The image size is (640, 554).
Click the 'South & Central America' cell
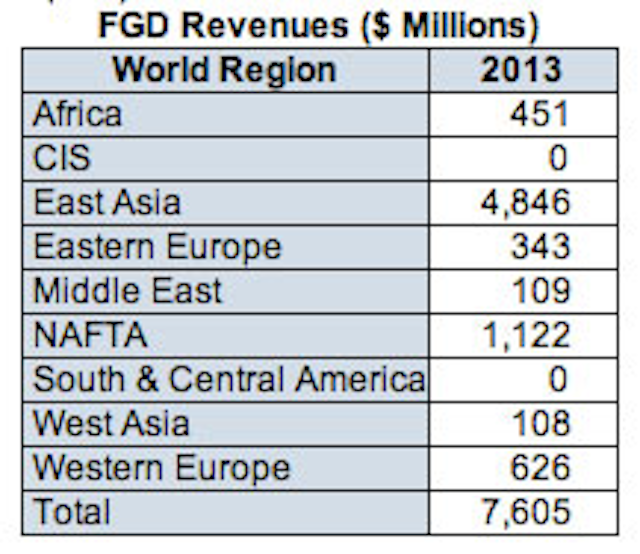[229, 379]
